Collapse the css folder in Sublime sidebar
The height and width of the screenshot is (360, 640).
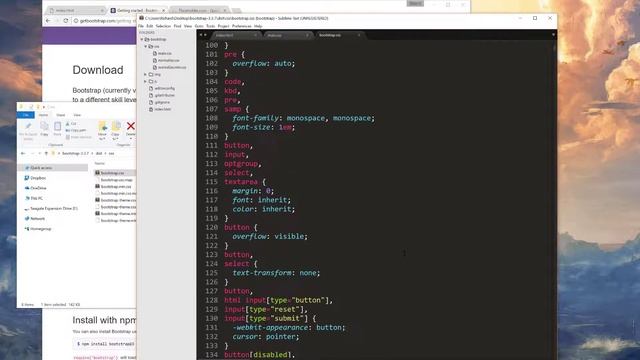coord(146,46)
